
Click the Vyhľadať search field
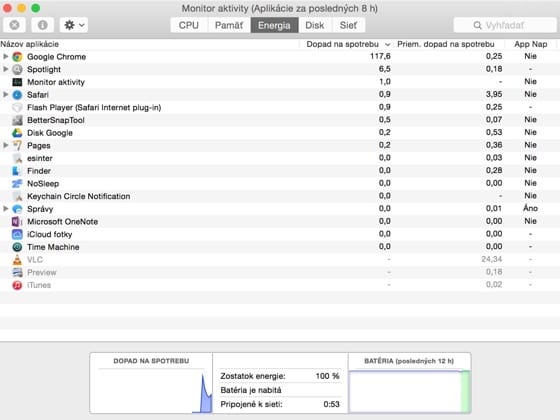click(x=504, y=25)
